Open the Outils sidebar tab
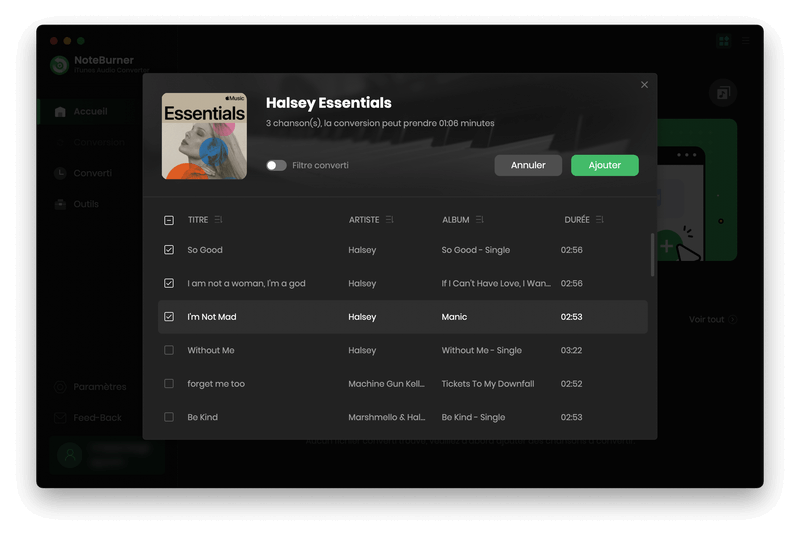Screen dimensions: 800x536 pyautogui.click(x=86, y=204)
